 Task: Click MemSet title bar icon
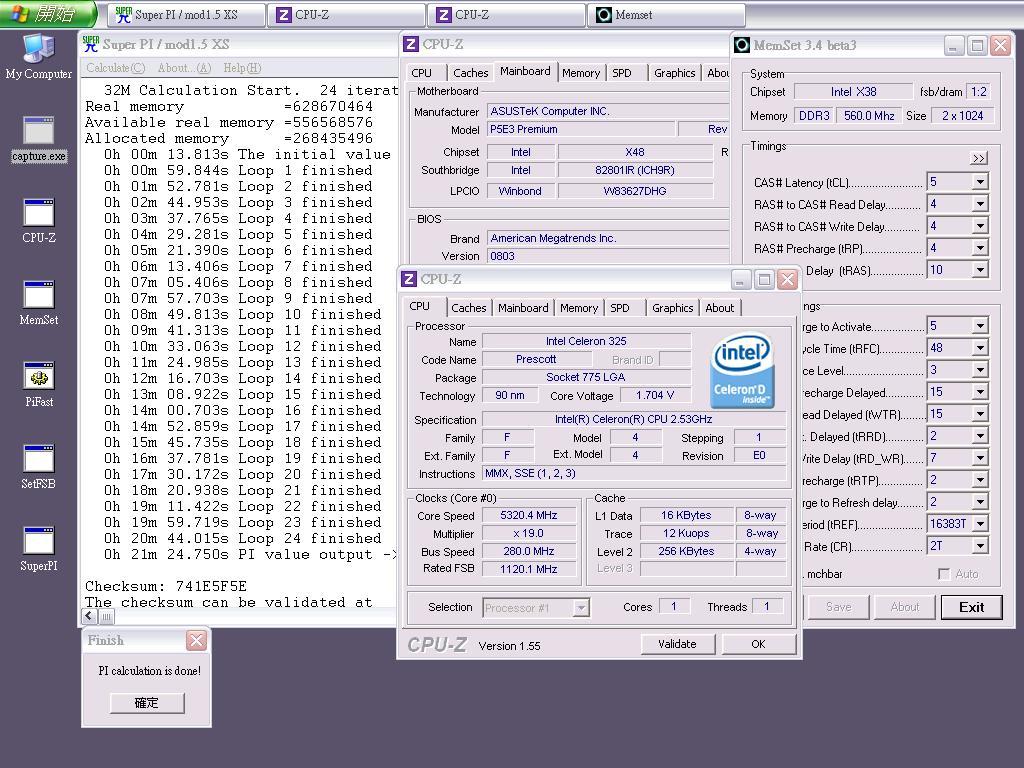tap(742, 45)
